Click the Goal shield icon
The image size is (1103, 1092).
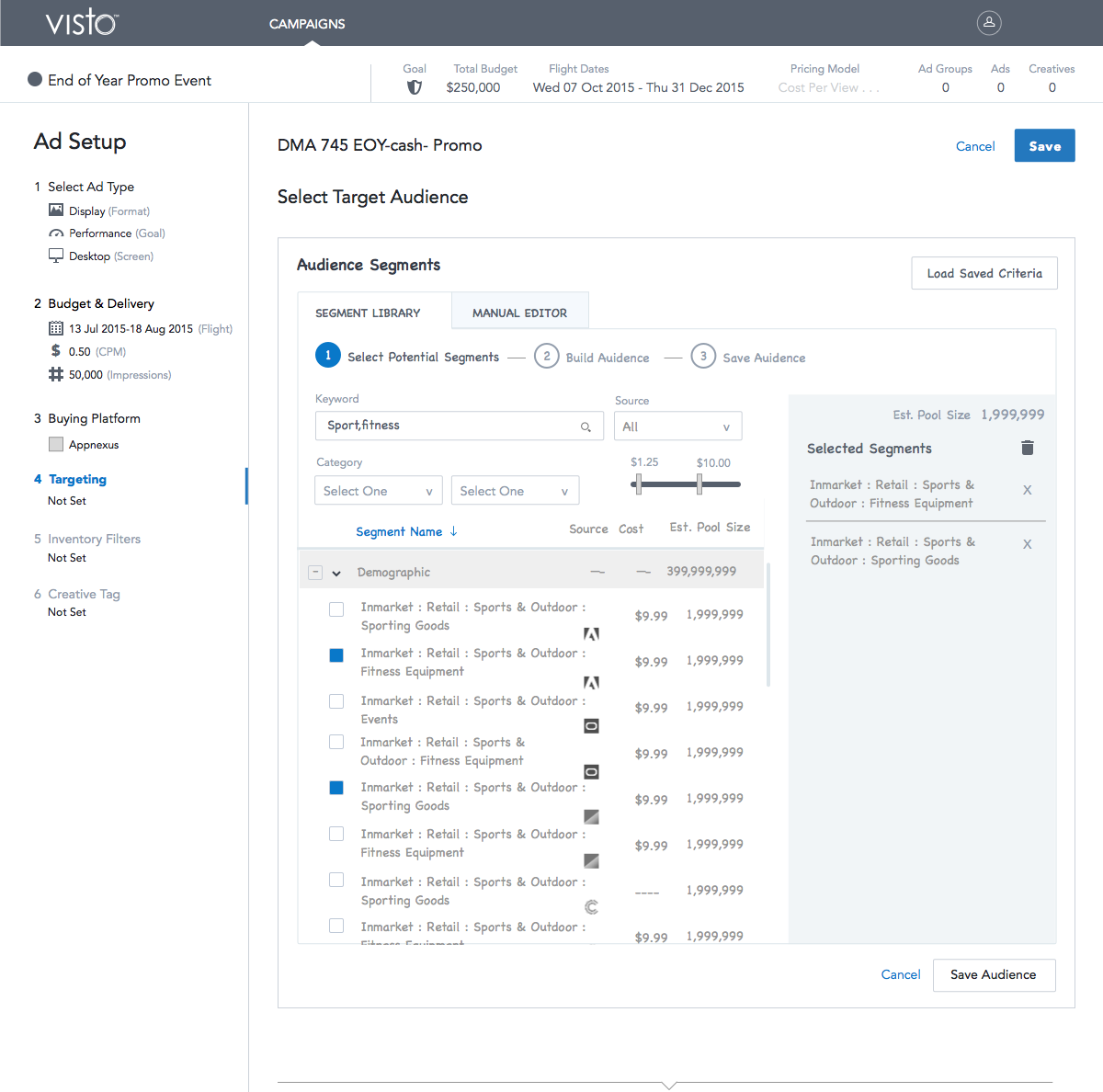415,87
